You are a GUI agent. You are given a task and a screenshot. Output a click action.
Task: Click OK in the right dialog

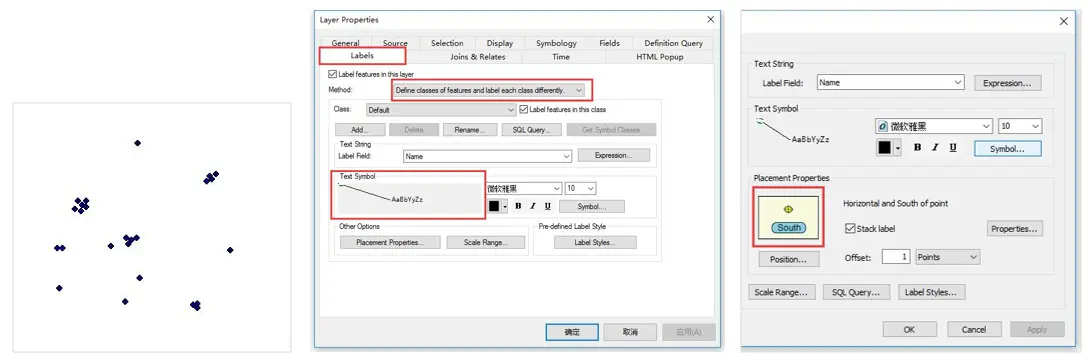point(910,330)
